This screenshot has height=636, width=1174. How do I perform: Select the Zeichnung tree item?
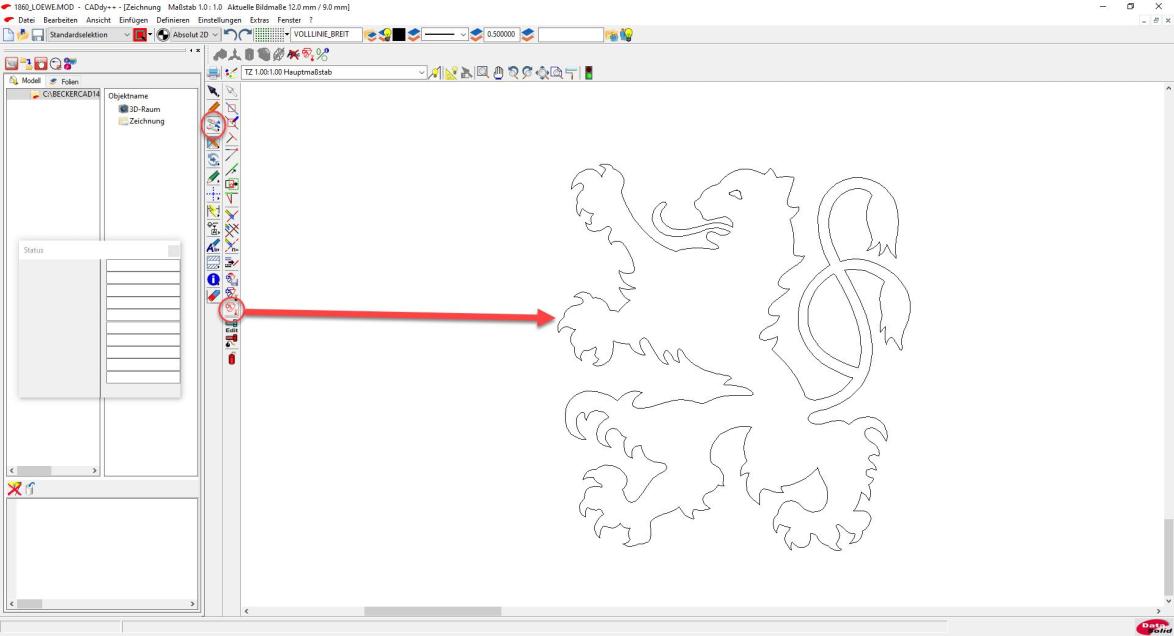click(x=142, y=121)
